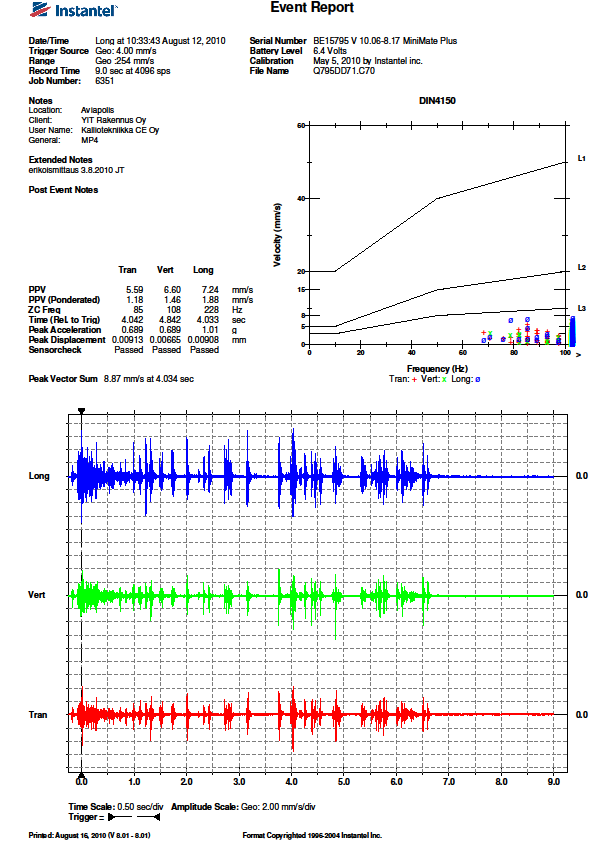Screen dimensions: 595x842
Task: Click the Instantel logo
Action: [74, 10]
